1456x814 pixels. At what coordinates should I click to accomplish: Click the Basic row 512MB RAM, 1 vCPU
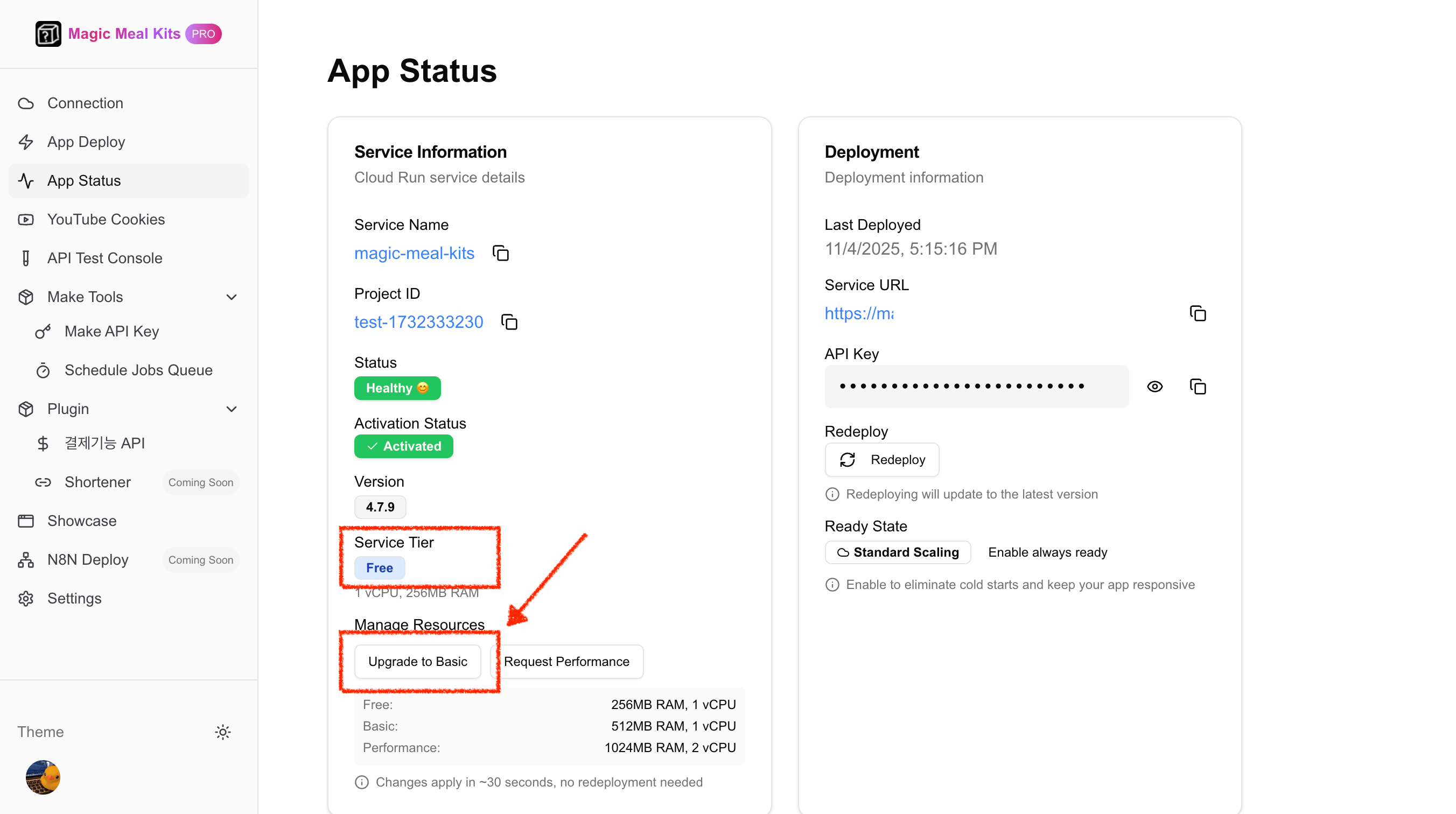point(549,726)
